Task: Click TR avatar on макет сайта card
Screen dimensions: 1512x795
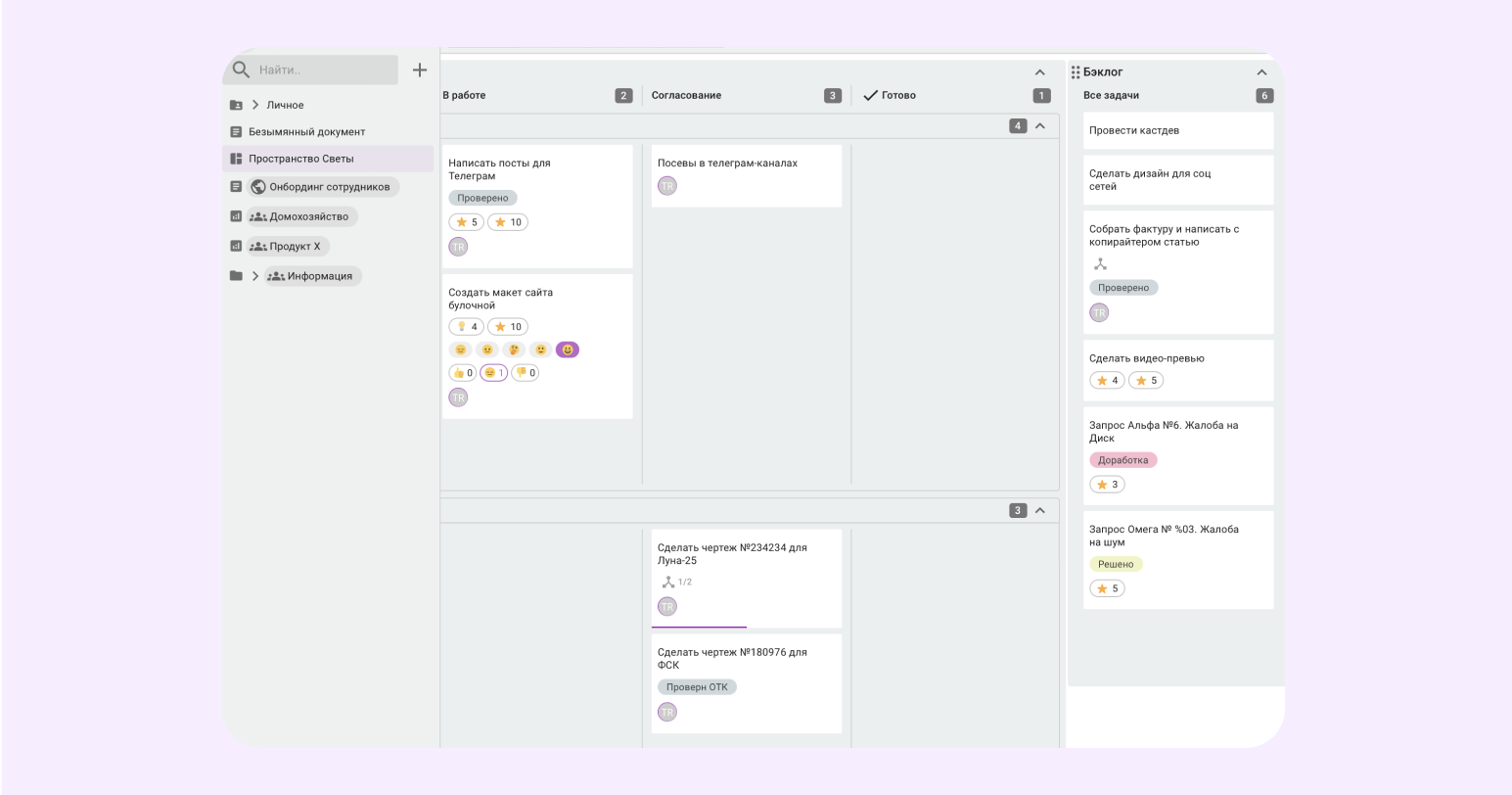Action: (458, 397)
